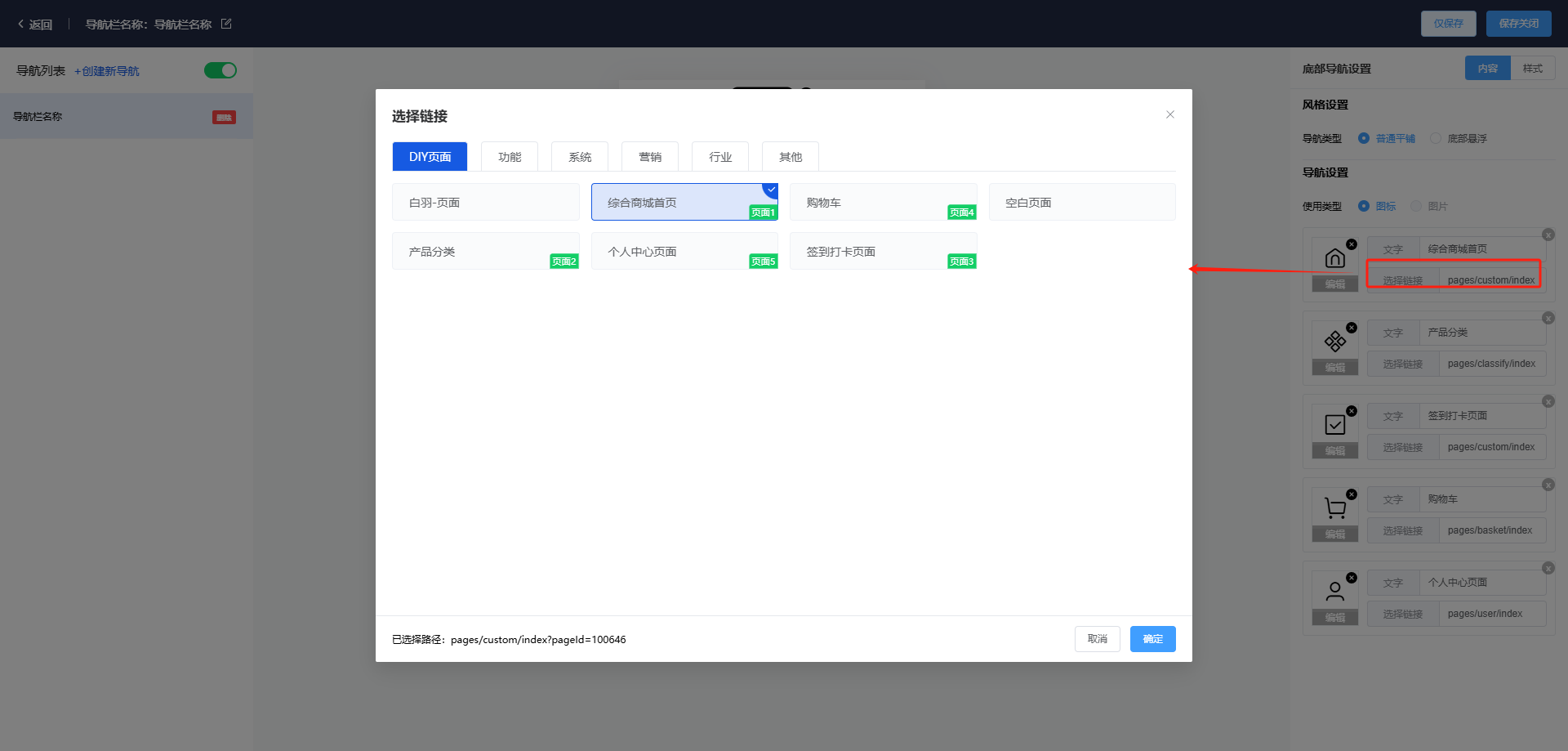Select the 图片 usage type radio
Image resolution: width=1568 pixels, height=751 pixels.
[1416, 206]
